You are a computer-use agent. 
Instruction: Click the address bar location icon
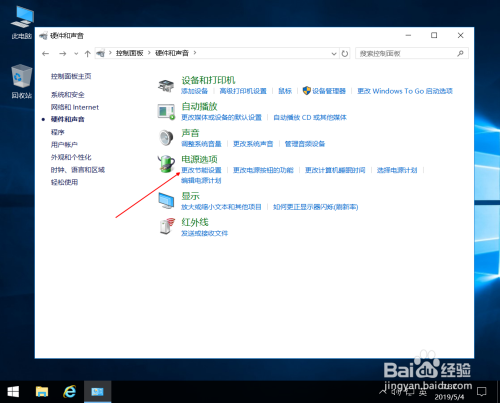coord(101,53)
